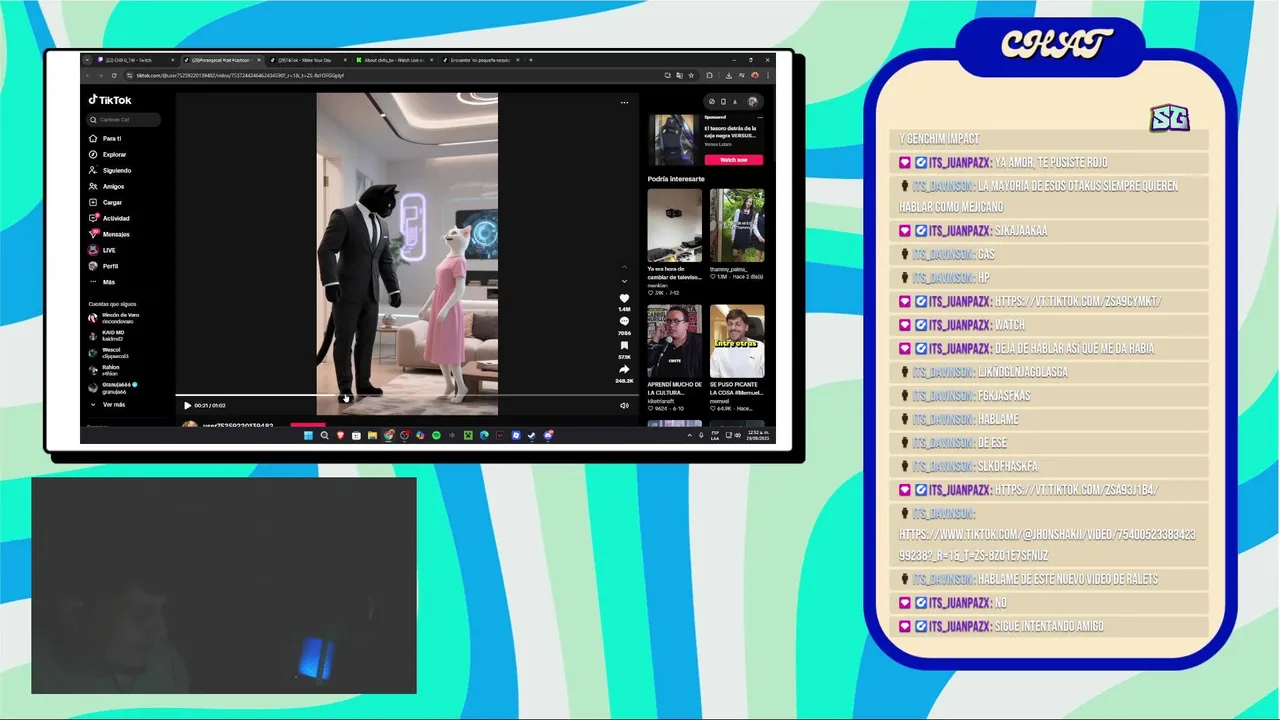
Task: Click vt.tiktok.com/ZSA93J1B4 link in chat
Action: coord(1077,490)
